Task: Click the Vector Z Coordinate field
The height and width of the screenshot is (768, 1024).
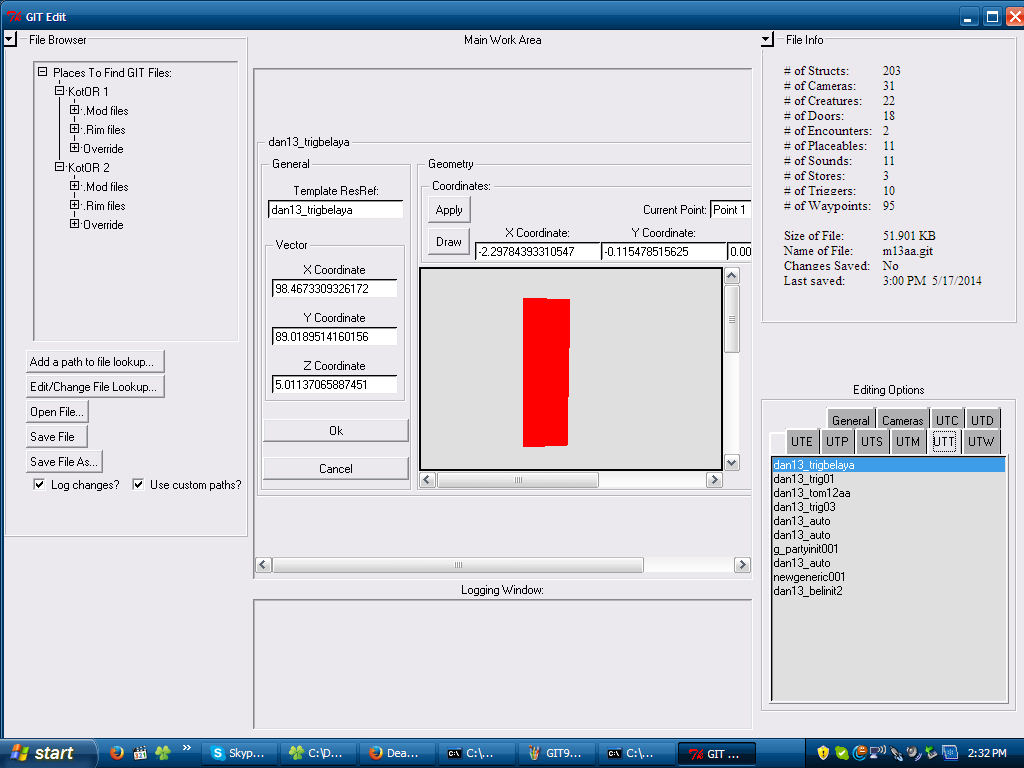Action: click(334, 385)
